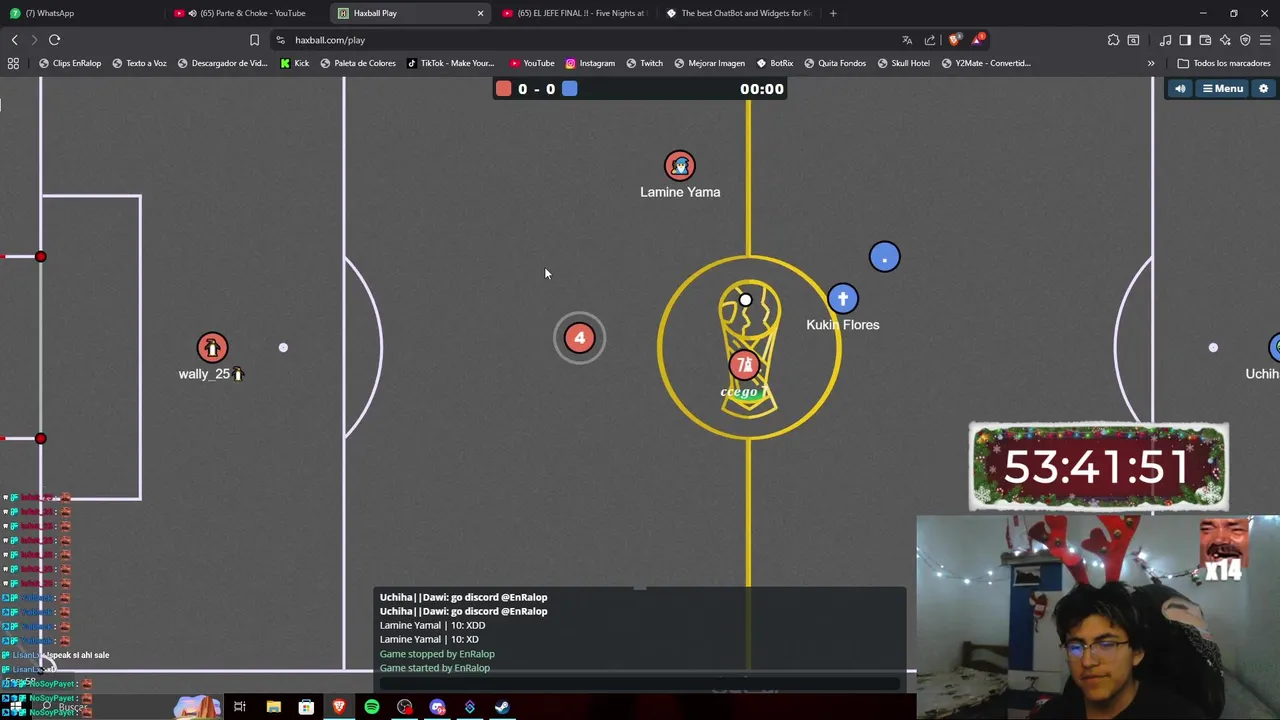Toggle the browser sidebar panel
The height and width of the screenshot is (720, 1280).
click(x=1185, y=40)
